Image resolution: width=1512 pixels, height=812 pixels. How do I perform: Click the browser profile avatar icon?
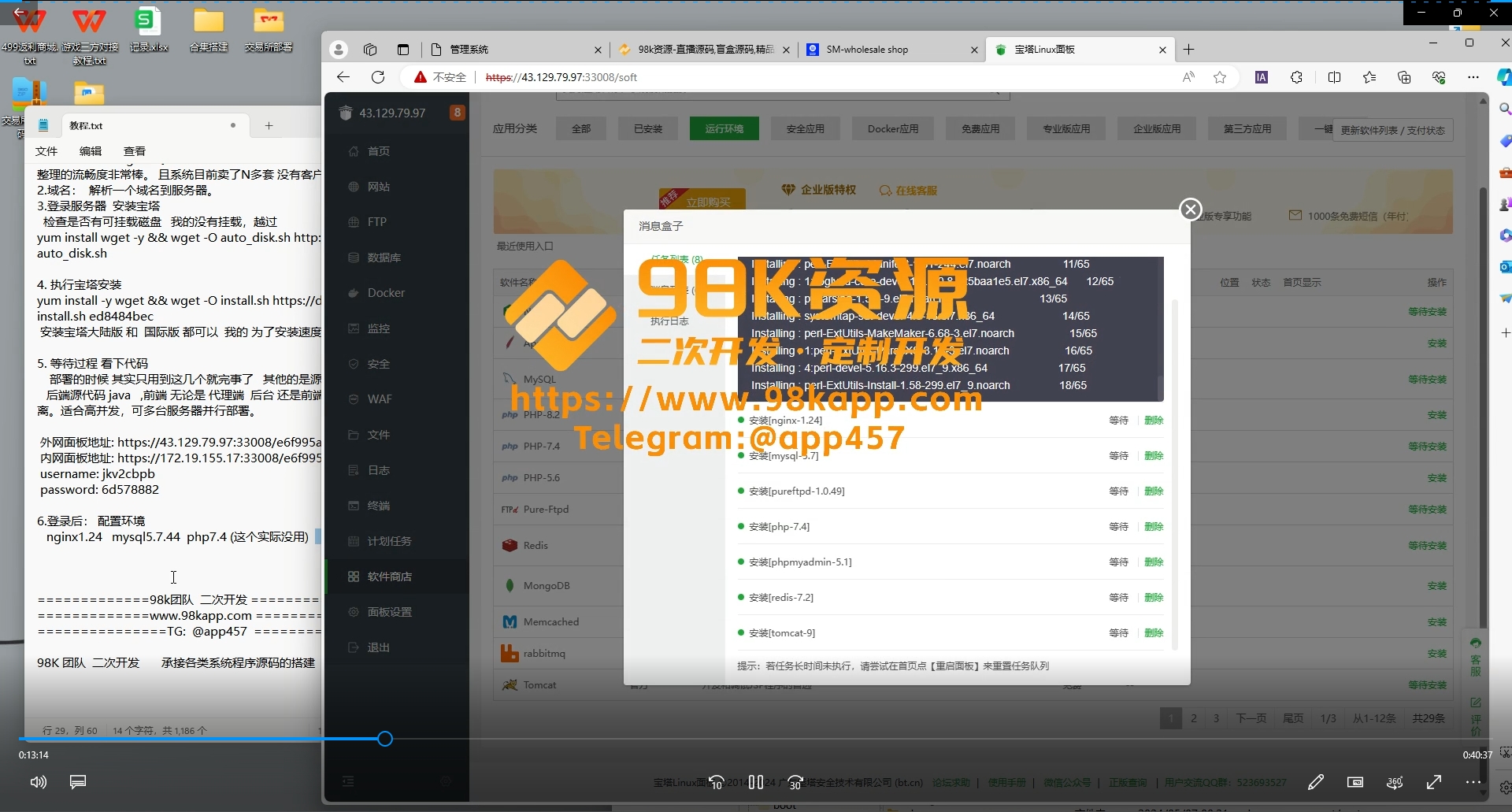coord(339,50)
